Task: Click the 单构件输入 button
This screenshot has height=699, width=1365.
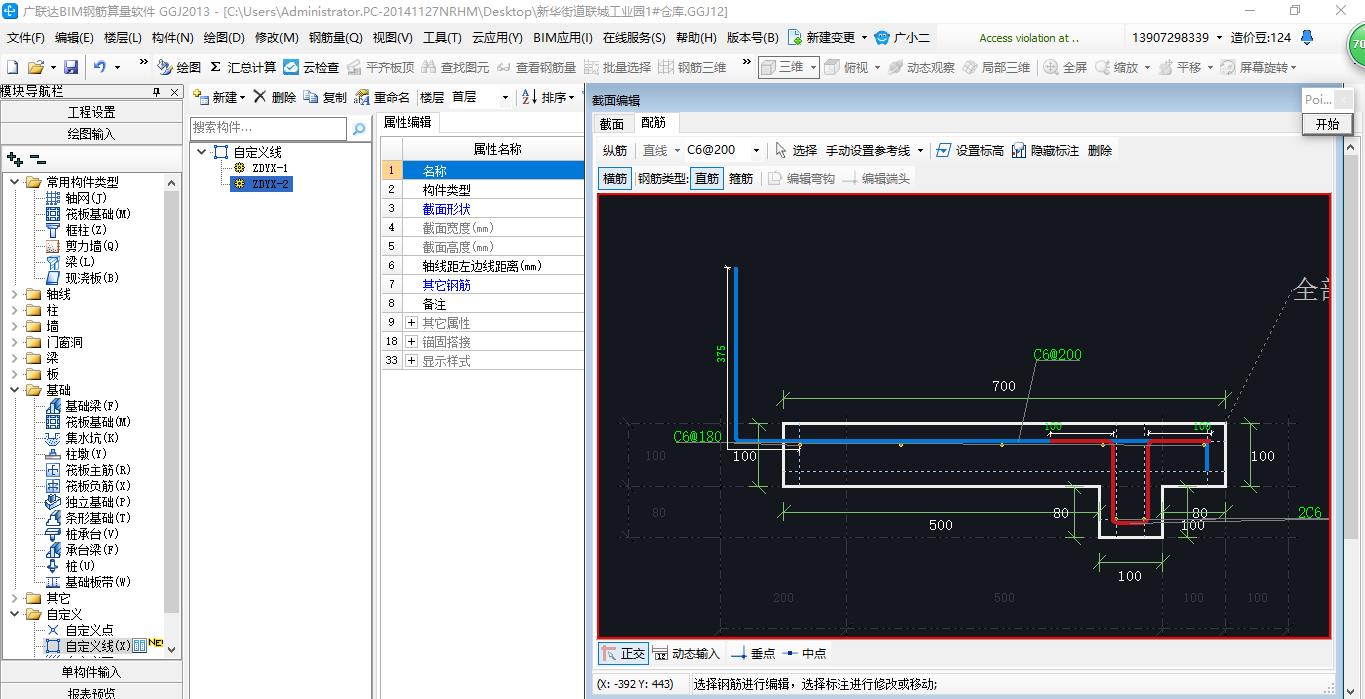Action: pyautogui.click(x=91, y=672)
